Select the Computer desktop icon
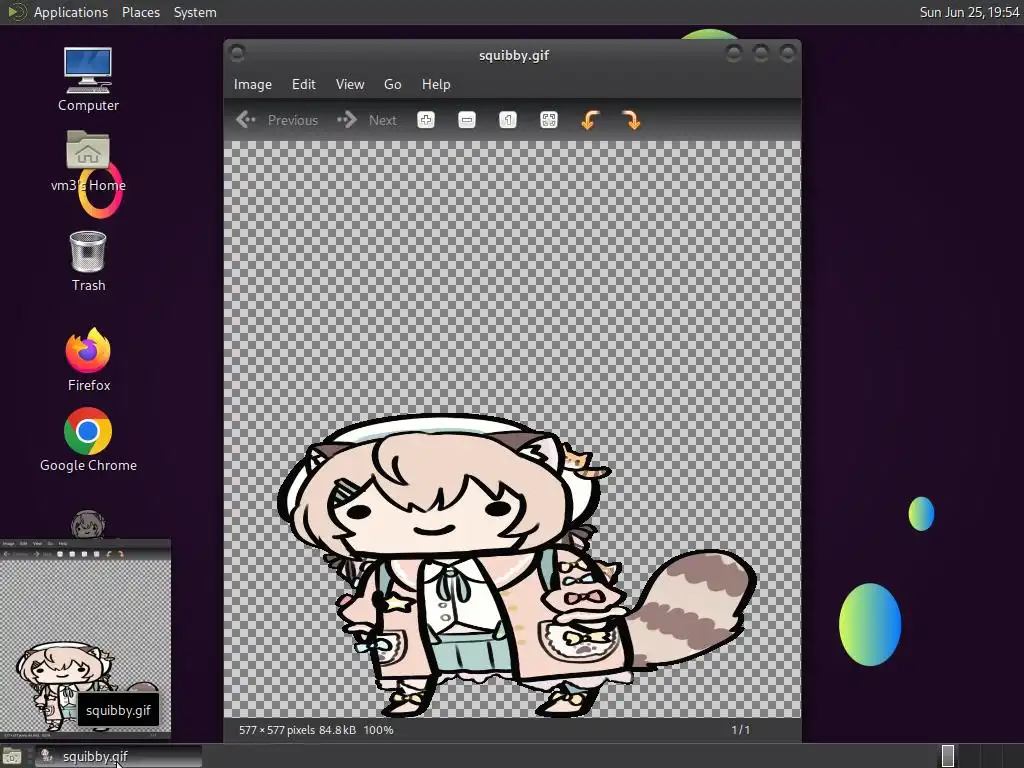The image size is (1024, 768). click(88, 79)
